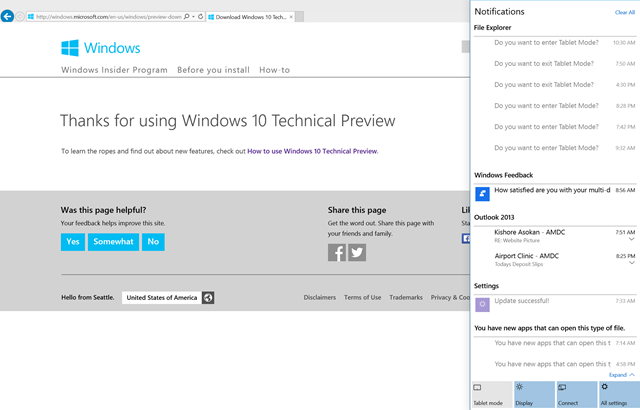
Task: Click the Settings notification group header
Action: click(486, 286)
